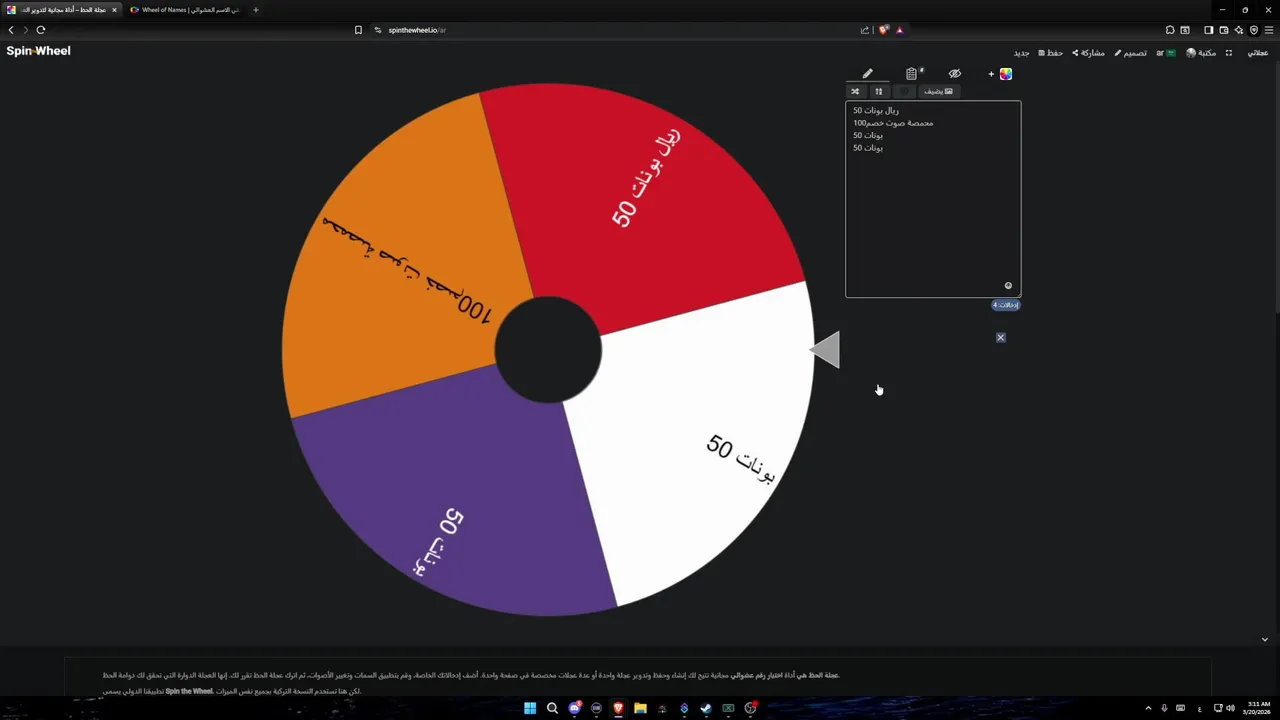The width and height of the screenshot is (1280, 720).
Task: Open Brave browser from the taskbar
Action: (x=618, y=708)
